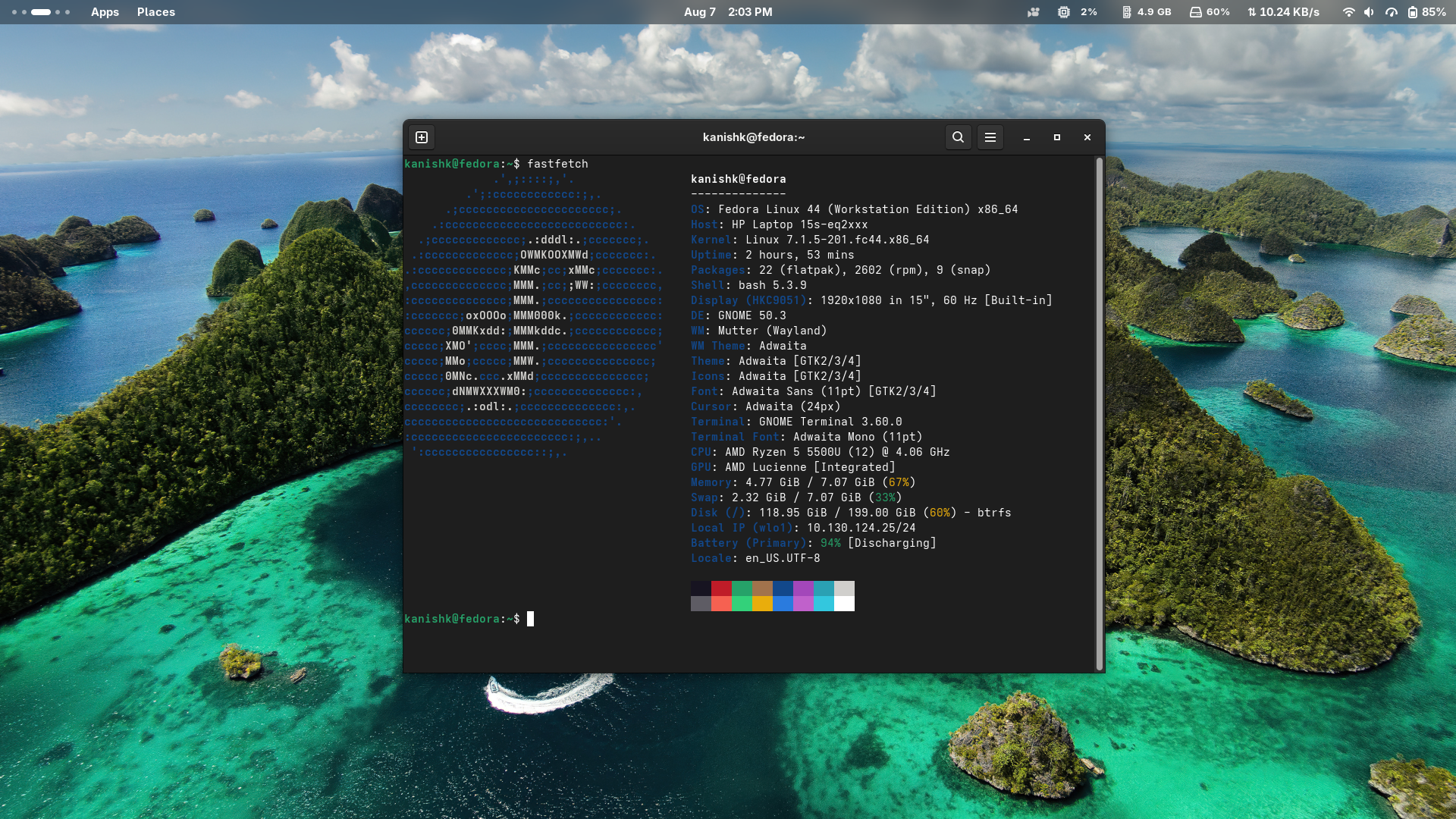Viewport: 1456px width, 819px height.
Task: Open the Apps menu in top bar
Action: pos(105,12)
